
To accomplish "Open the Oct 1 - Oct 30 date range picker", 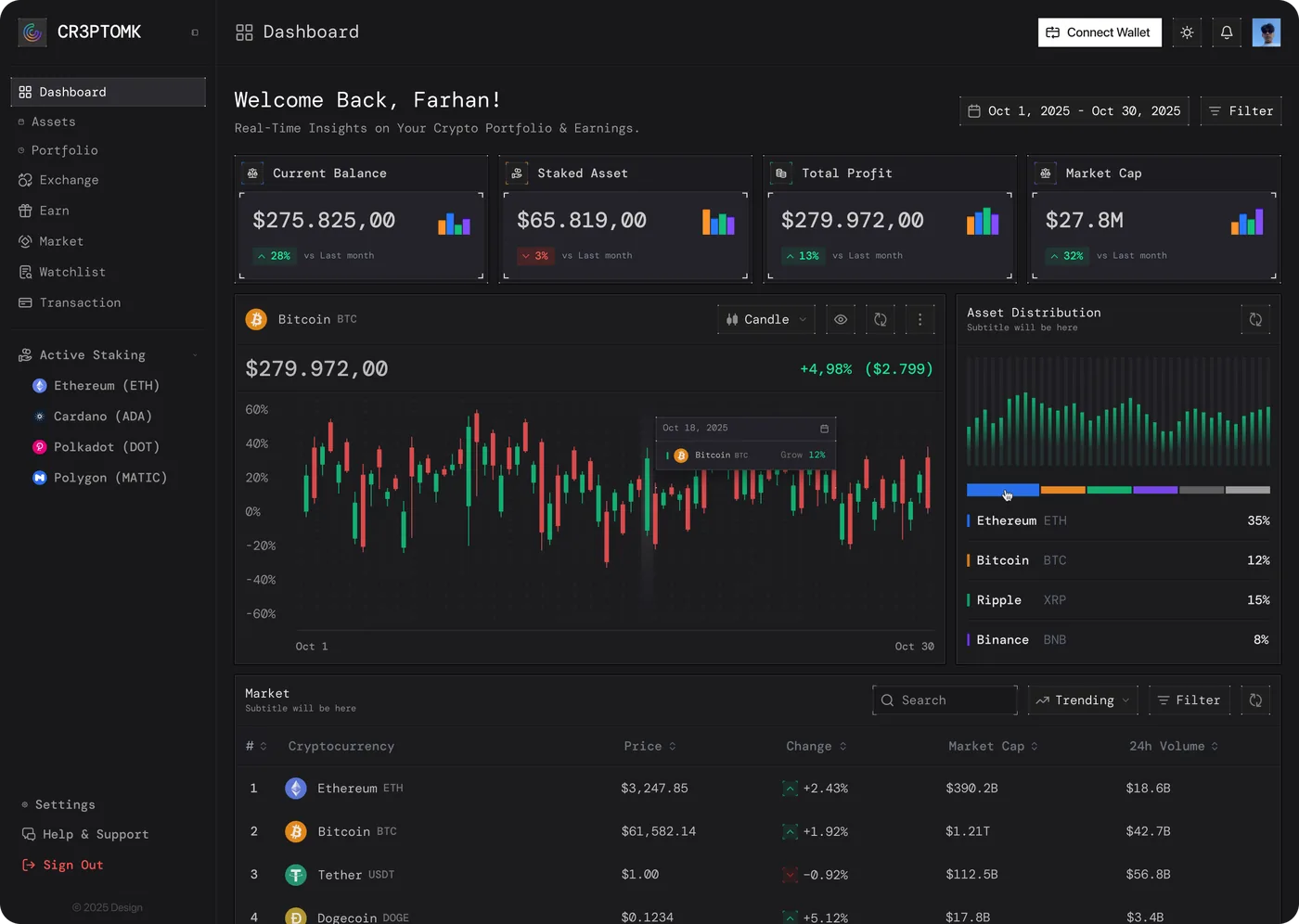I will (1074, 111).
